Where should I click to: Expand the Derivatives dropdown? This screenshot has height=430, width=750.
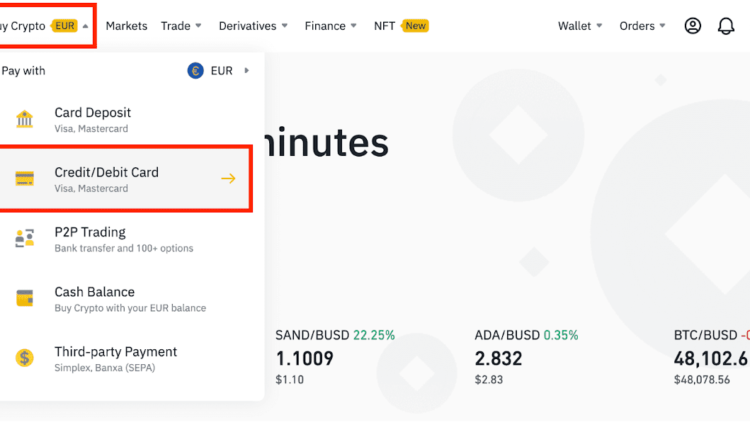(x=253, y=26)
